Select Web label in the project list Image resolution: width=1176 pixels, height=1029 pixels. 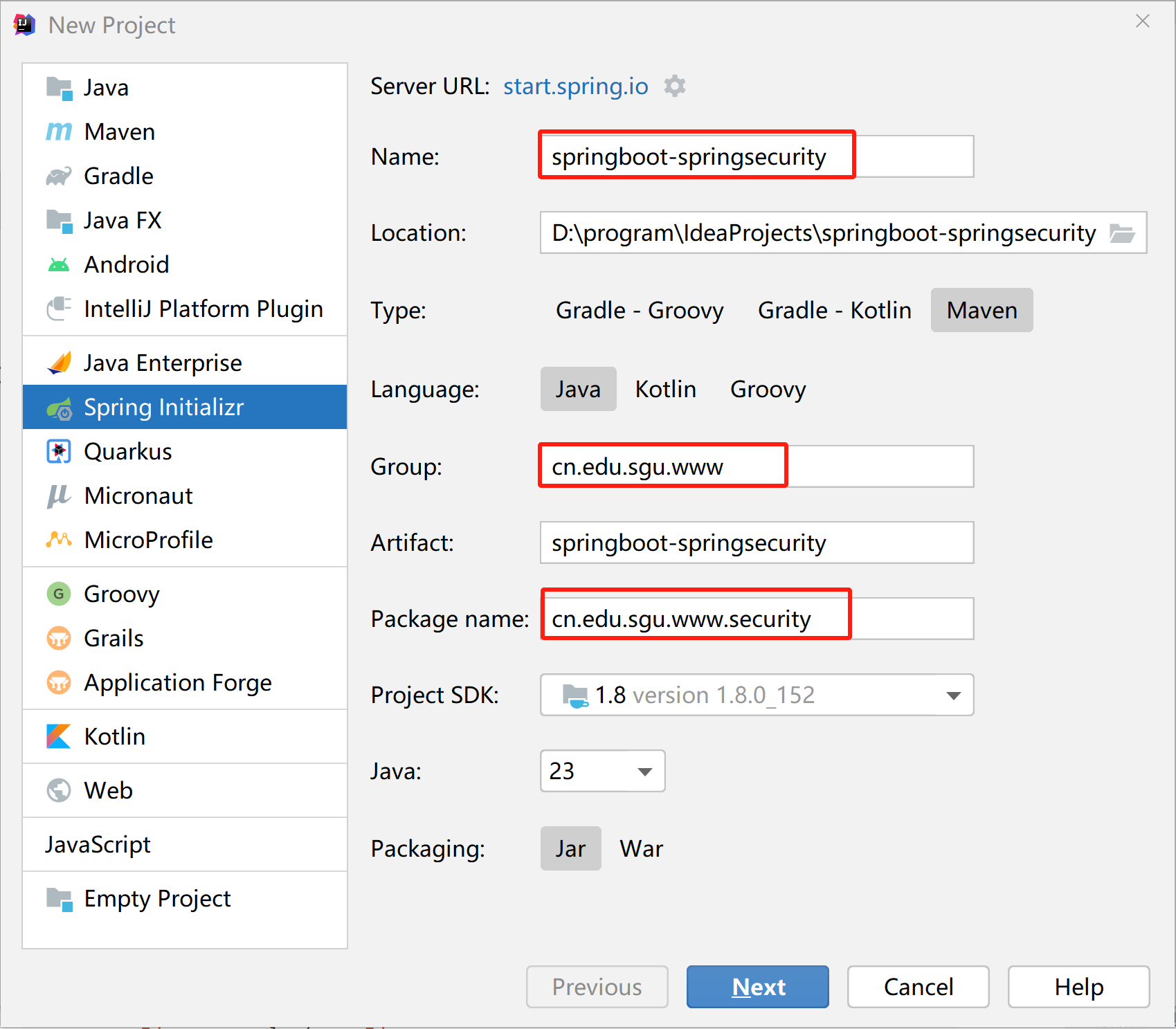pos(109,790)
